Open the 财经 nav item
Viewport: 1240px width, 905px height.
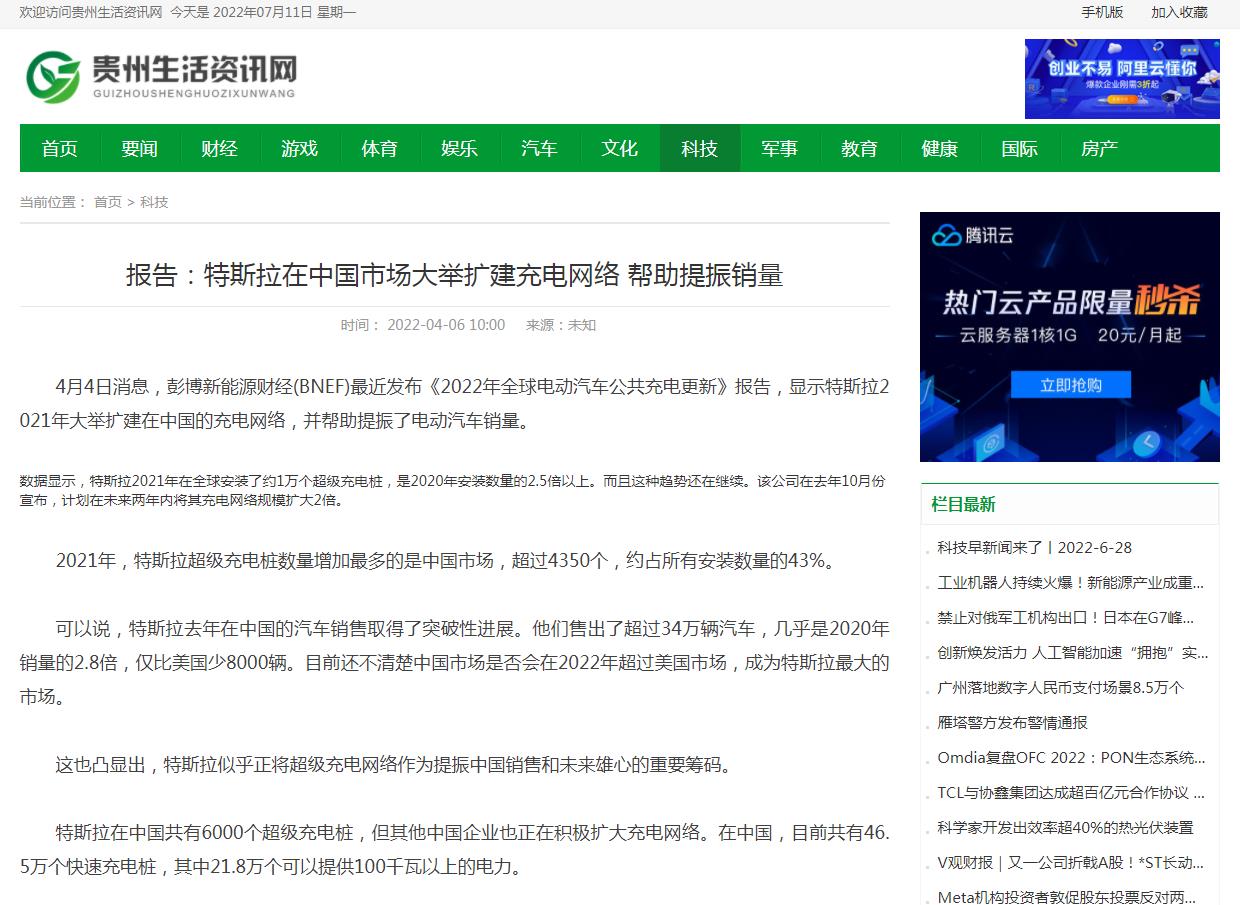[x=220, y=148]
